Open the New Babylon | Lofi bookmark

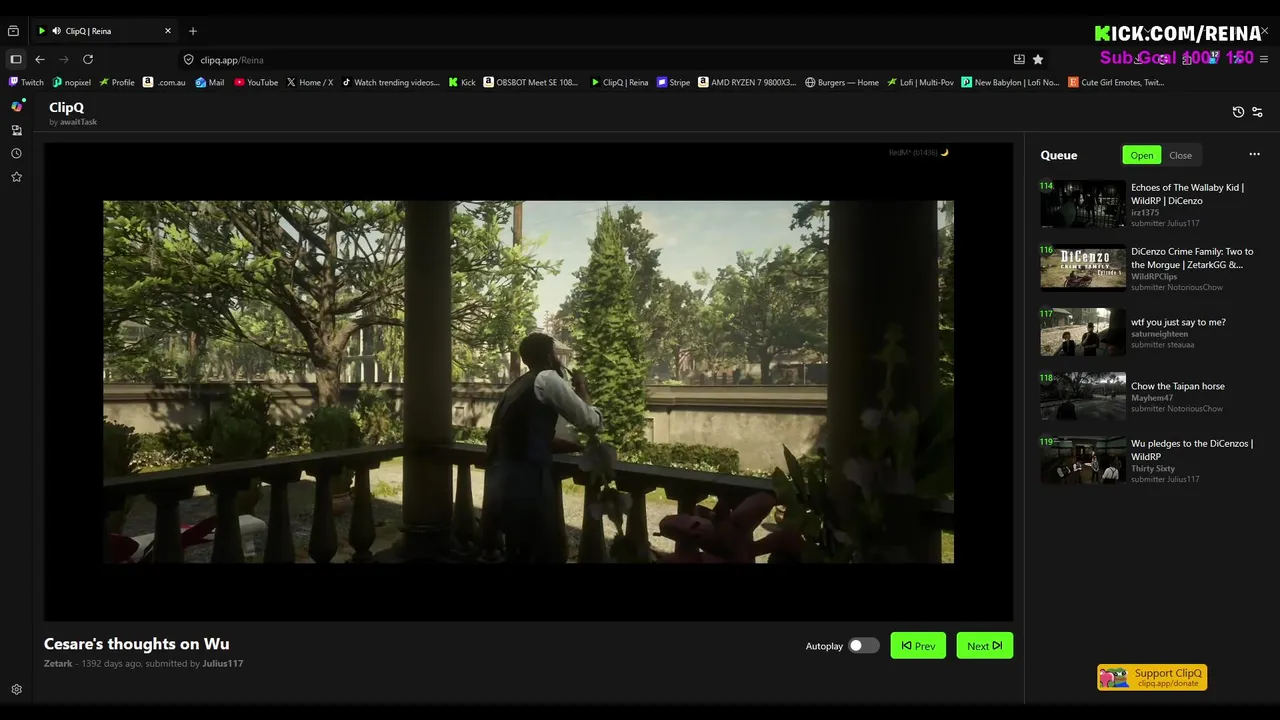click(x=1010, y=82)
